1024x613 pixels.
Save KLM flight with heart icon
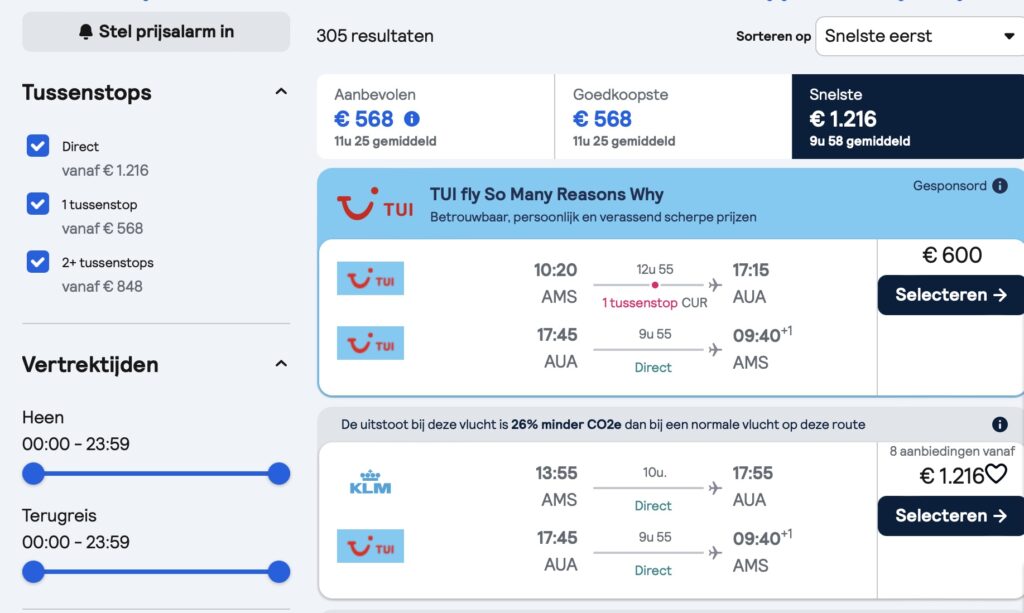(x=996, y=474)
